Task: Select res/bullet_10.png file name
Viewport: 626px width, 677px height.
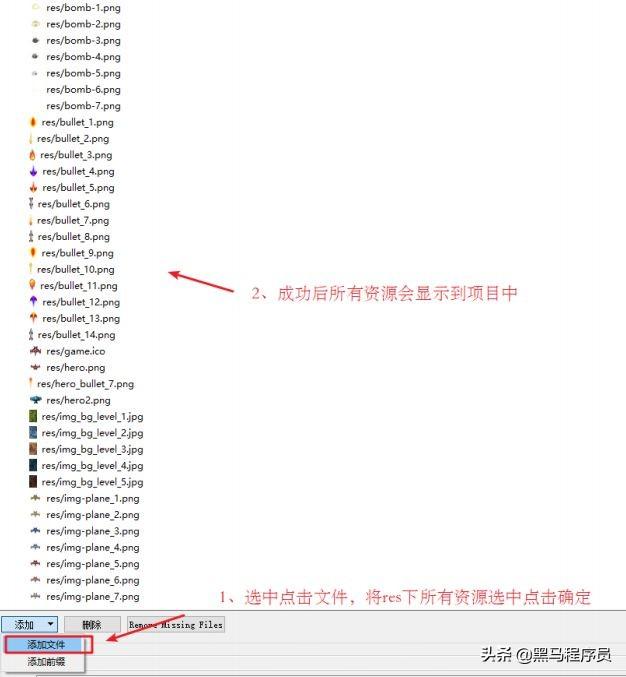Action: tap(76, 270)
